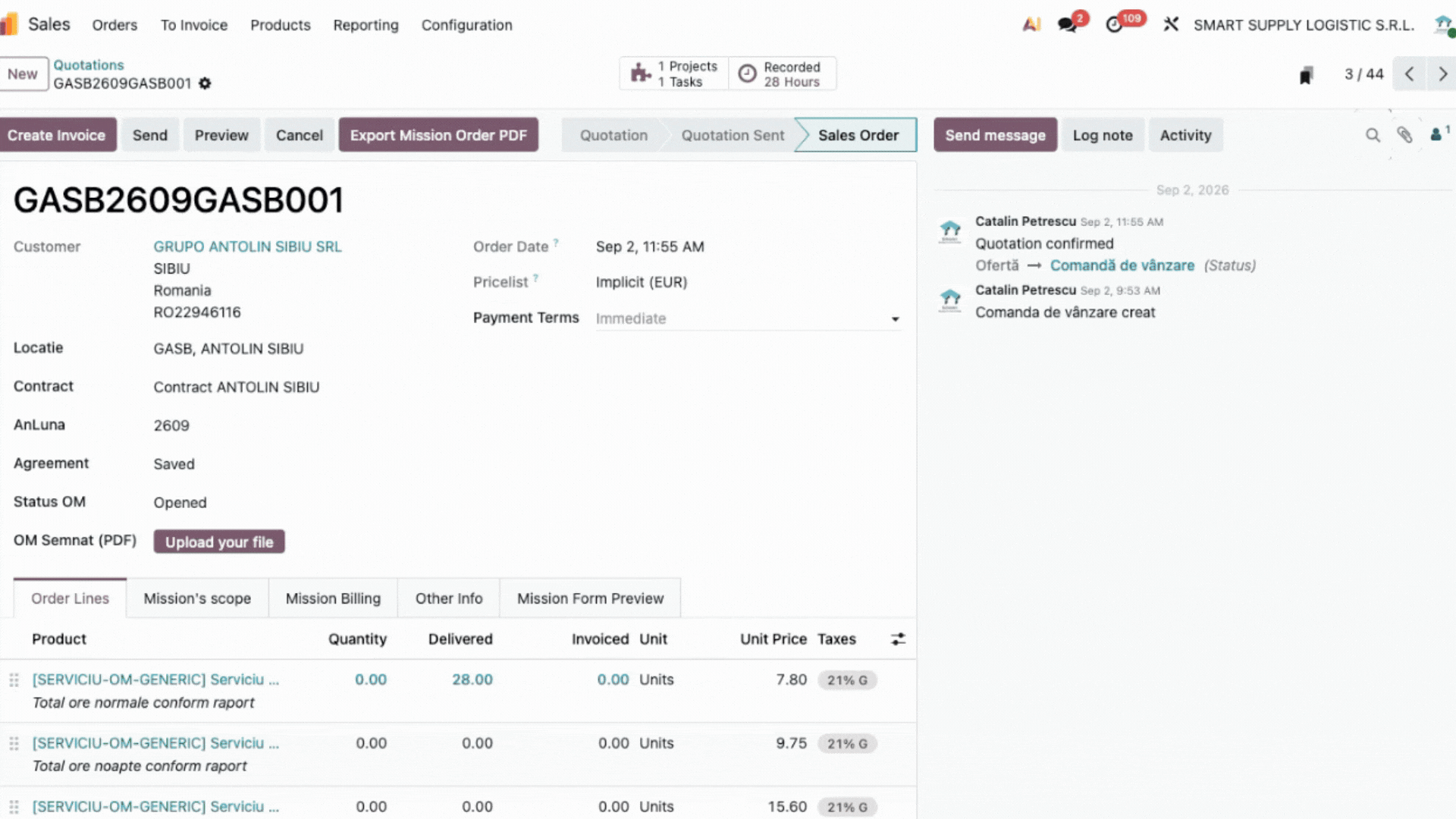Grab the drag handle of Total ore noapte line
This screenshot has height=819, width=1456.
point(14,744)
